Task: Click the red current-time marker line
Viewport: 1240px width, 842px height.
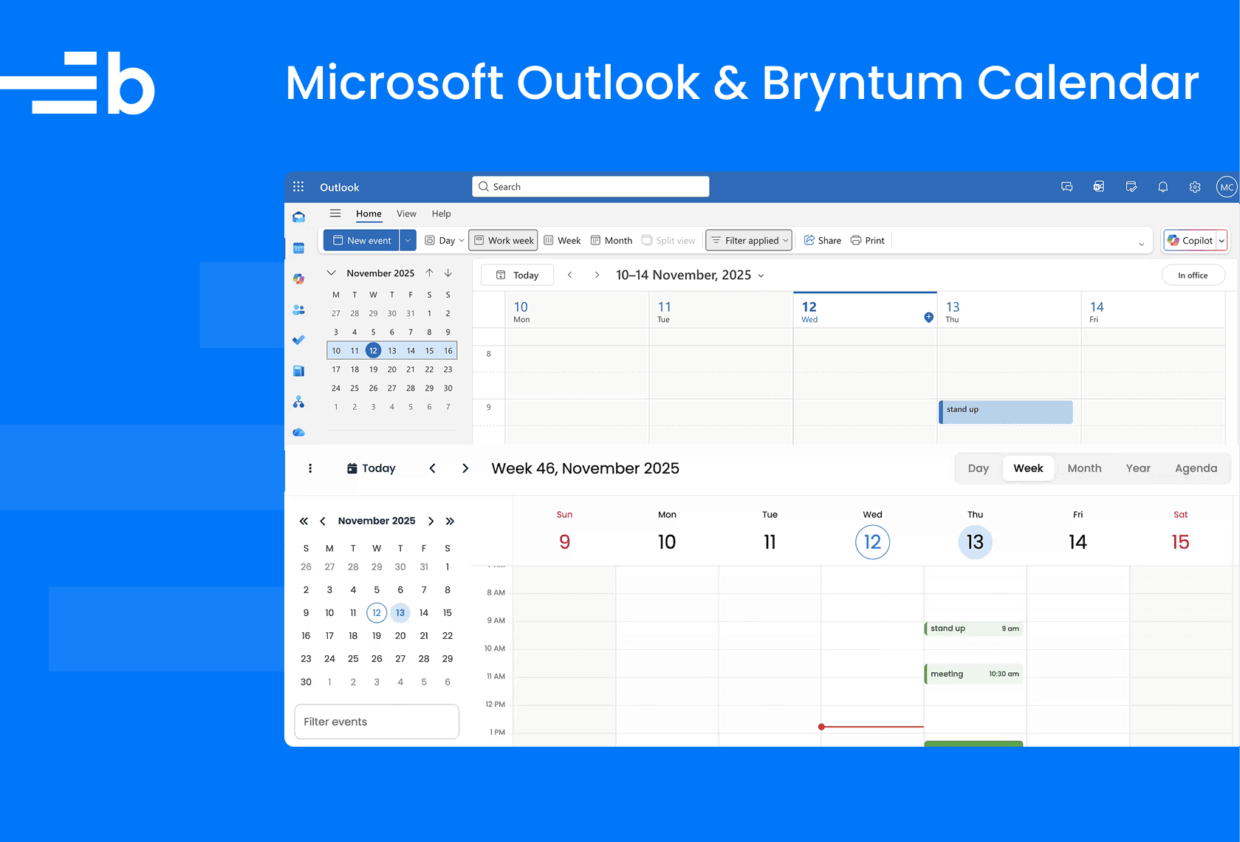Action: tap(872, 727)
